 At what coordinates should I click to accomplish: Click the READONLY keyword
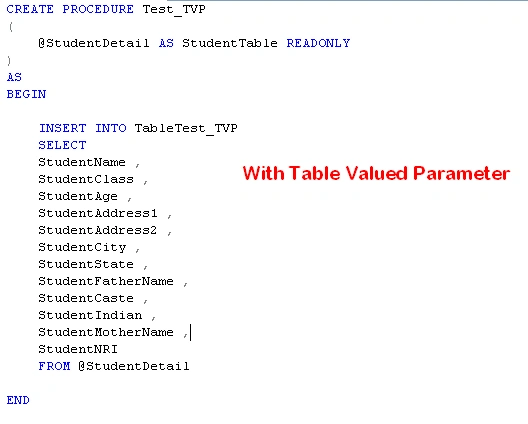[x=318, y=43]
